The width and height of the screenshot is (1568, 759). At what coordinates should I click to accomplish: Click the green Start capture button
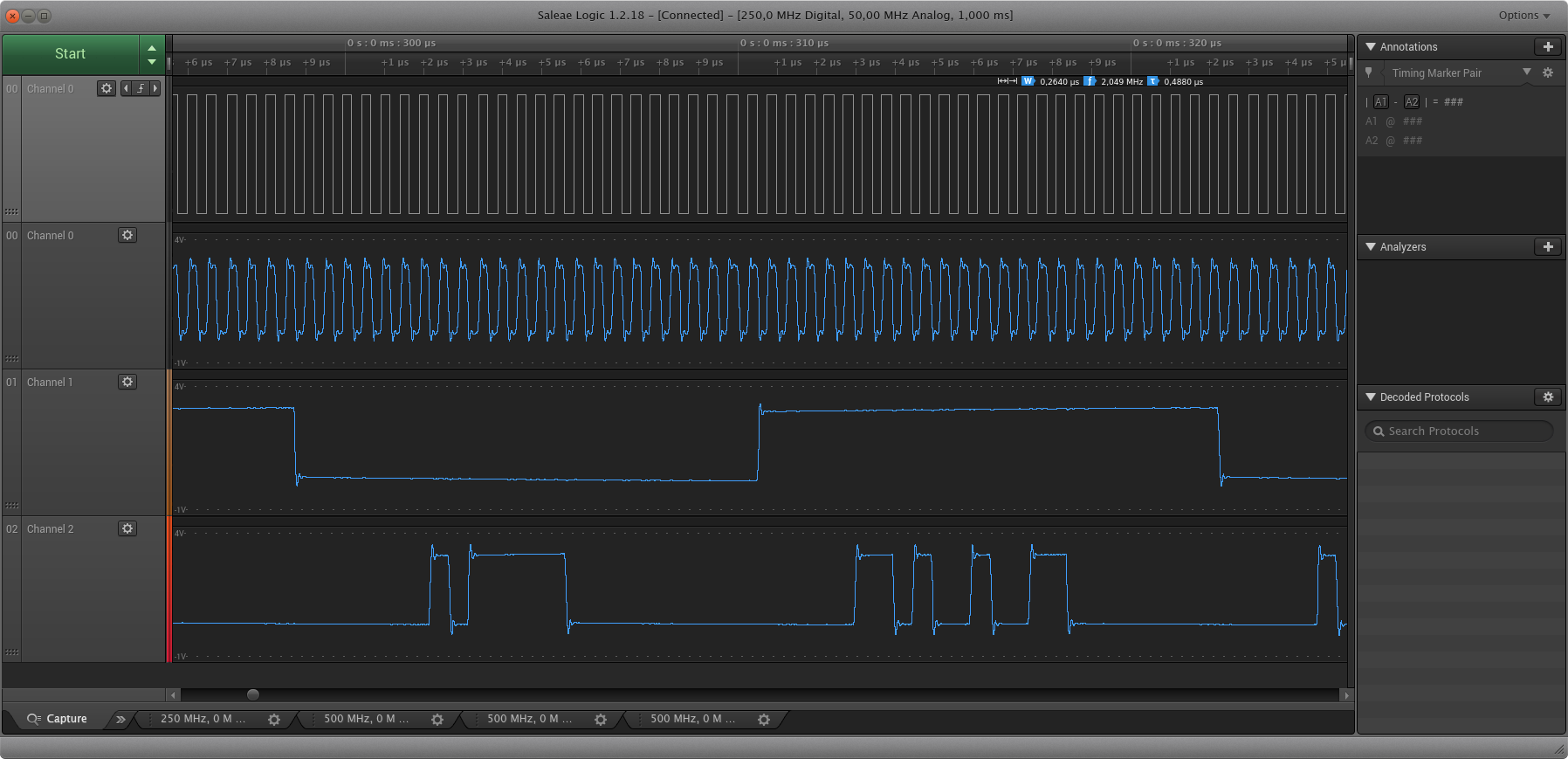pyautogui.click(x=71, y=54)
